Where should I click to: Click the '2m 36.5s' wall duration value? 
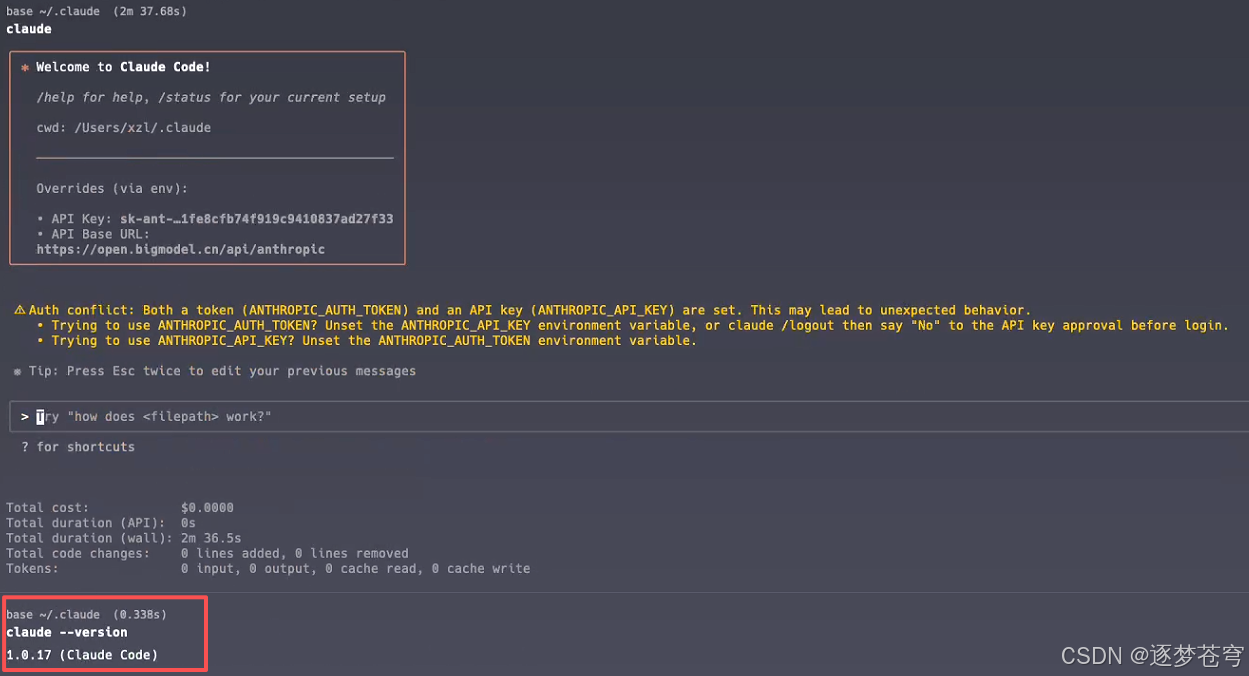[211, 538]
